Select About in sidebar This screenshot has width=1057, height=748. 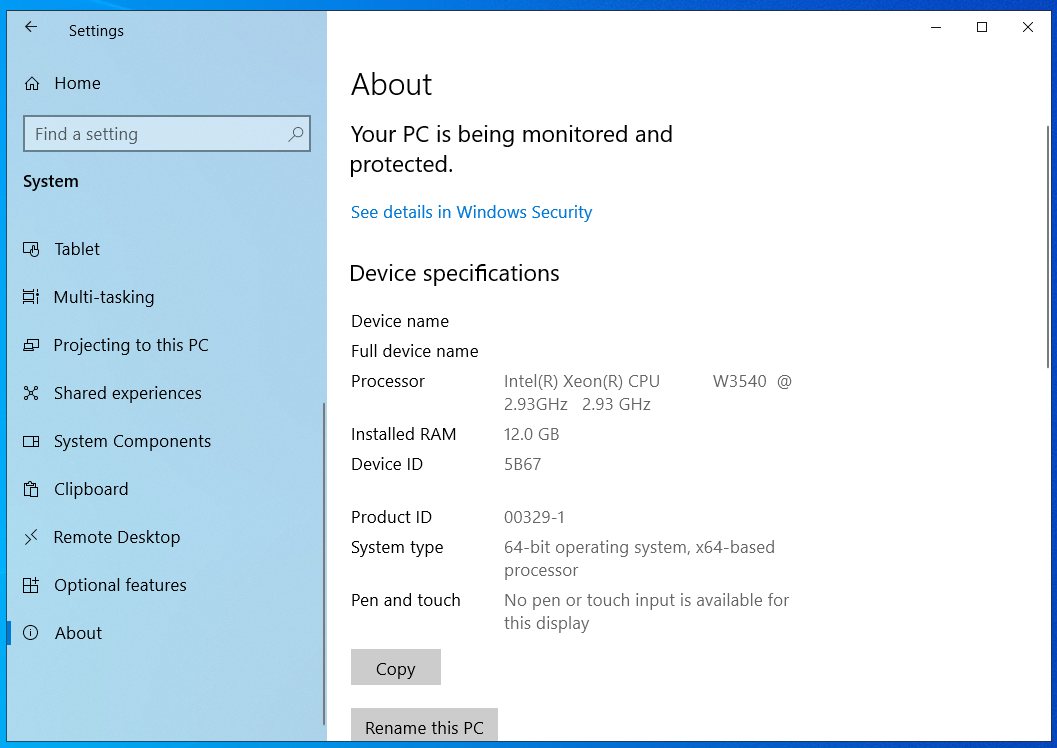click(x=166, y=633)
